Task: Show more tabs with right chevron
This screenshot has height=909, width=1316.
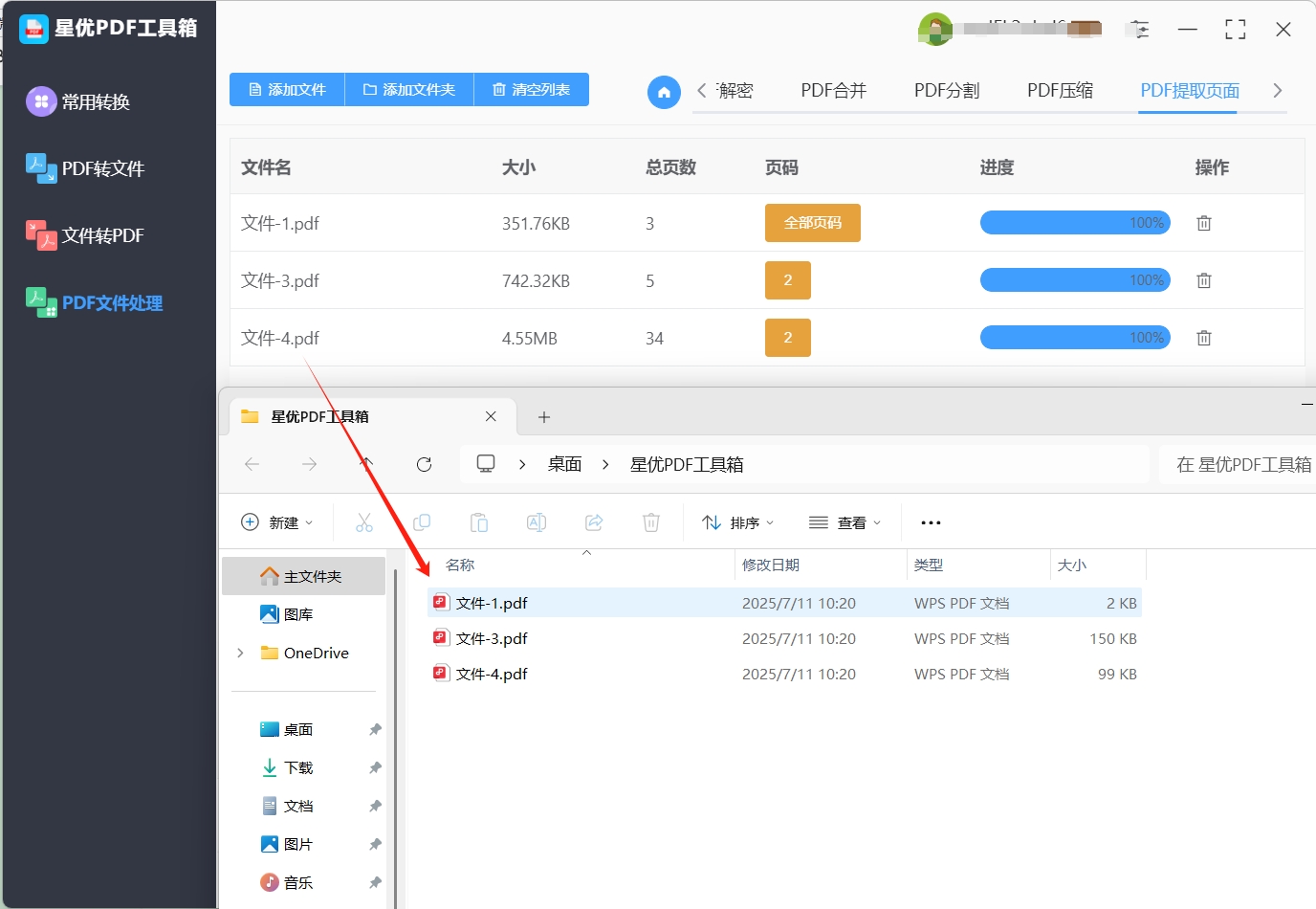Action: 1278,90
